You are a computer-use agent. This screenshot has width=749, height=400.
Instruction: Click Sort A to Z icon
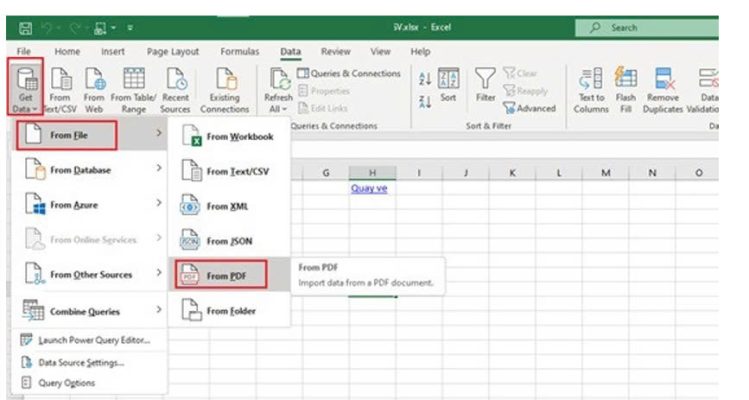coord(425,79)
